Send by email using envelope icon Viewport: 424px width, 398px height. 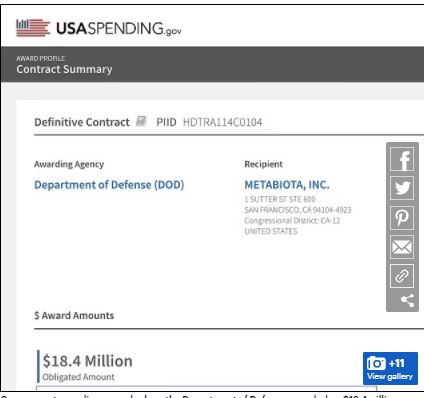(402, 247)
